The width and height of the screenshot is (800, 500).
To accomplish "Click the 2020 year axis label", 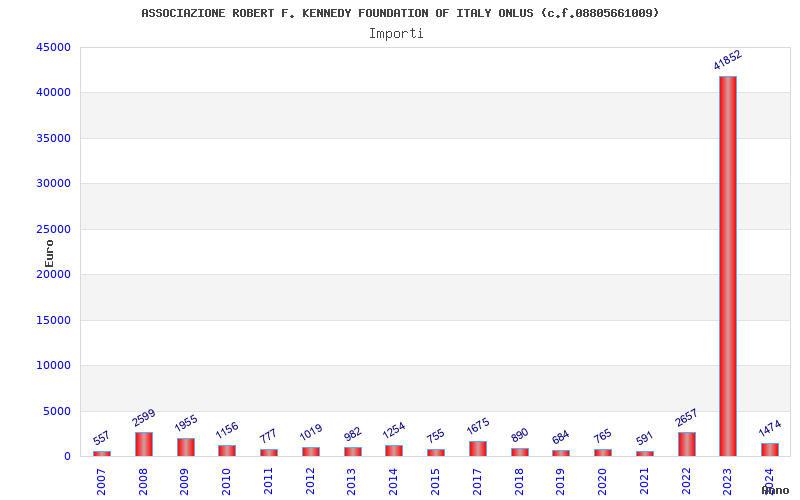I will click(602, 482).
